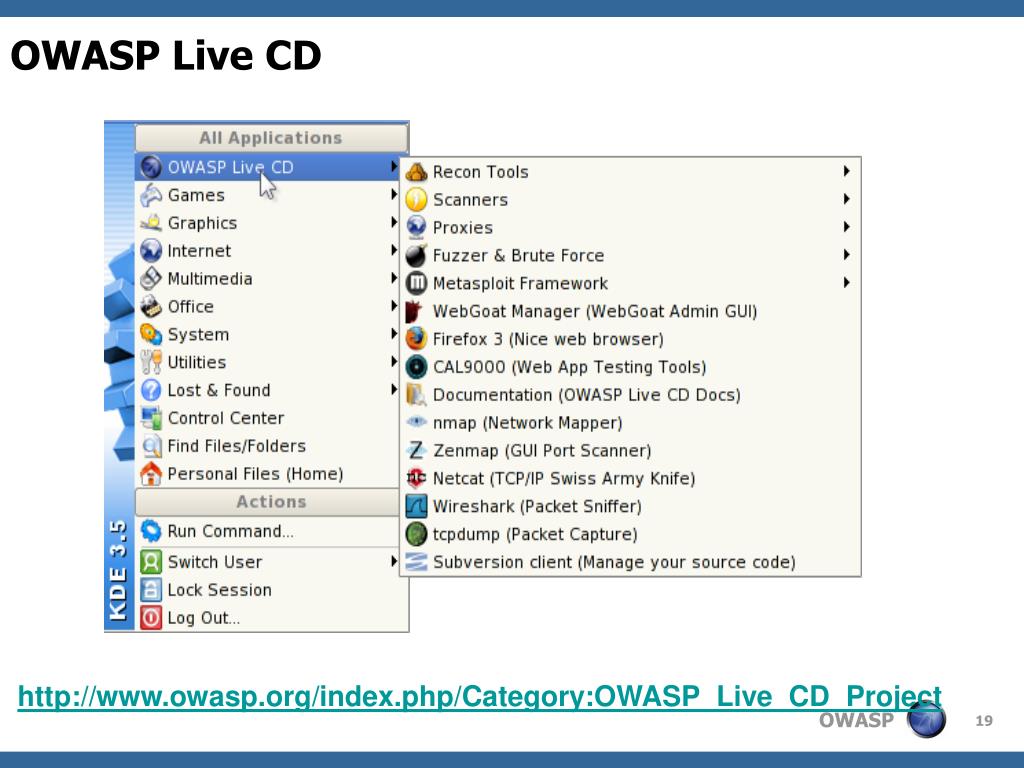Image resolution: width=1024 pixels, height=768 pixels.
Task: Expand the Switch User submenu arrow
Action: point(393,561)
